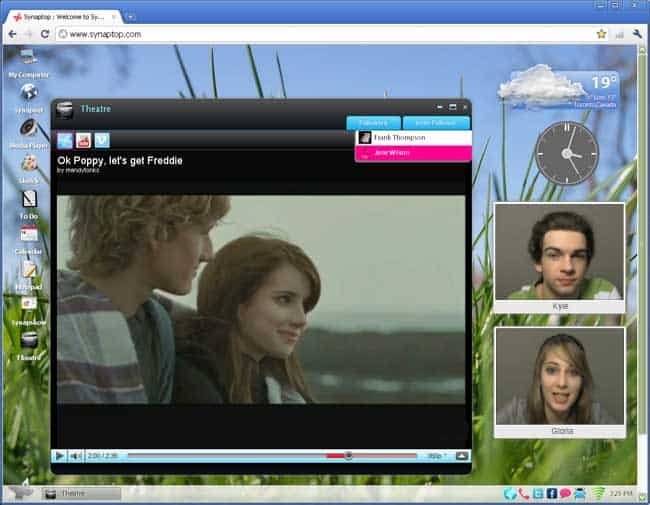Switch to the Theatre taskbar item

(x=81, y=493)
